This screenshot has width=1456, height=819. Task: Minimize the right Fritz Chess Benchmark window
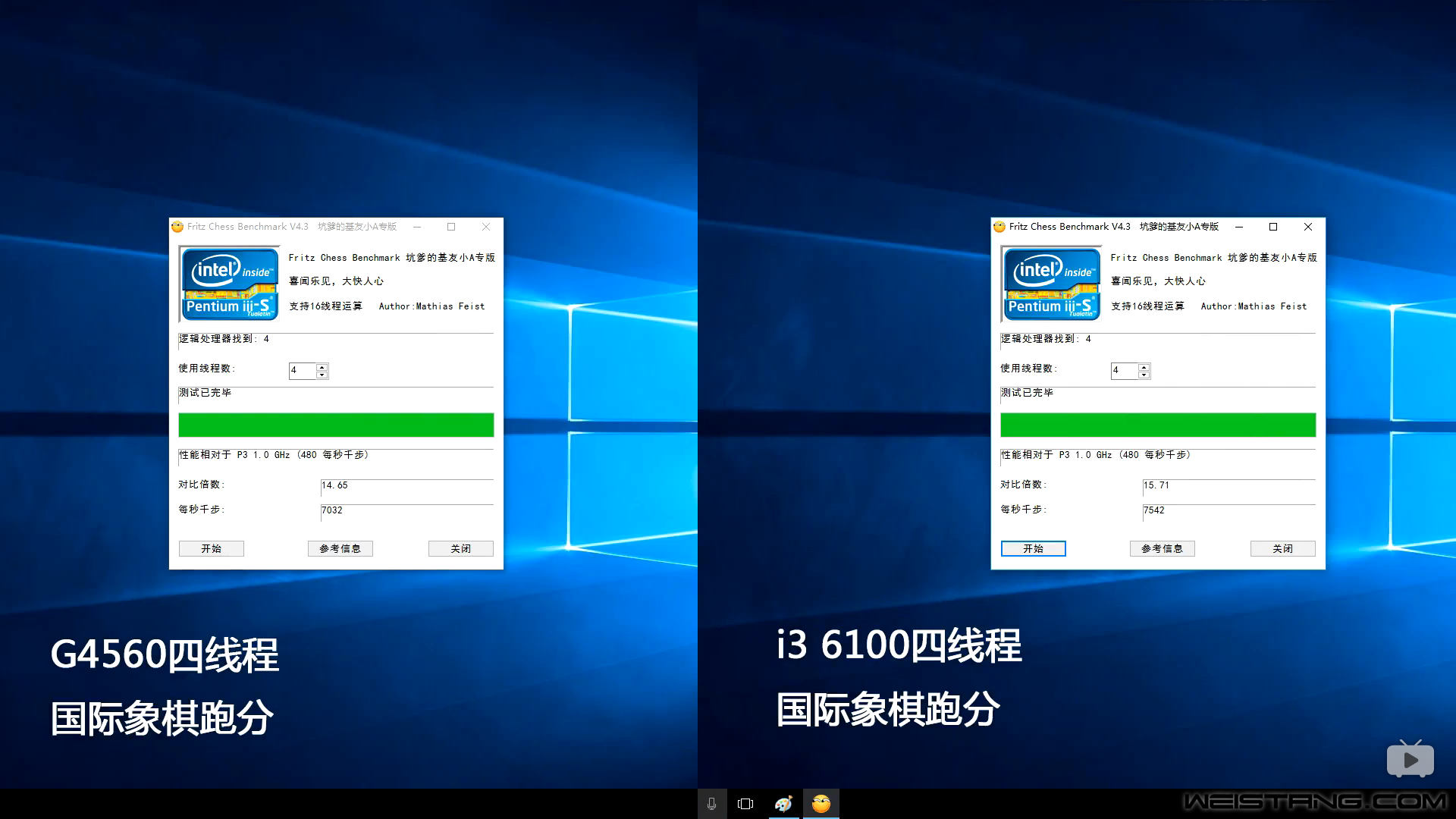[x=1238, y=227]
